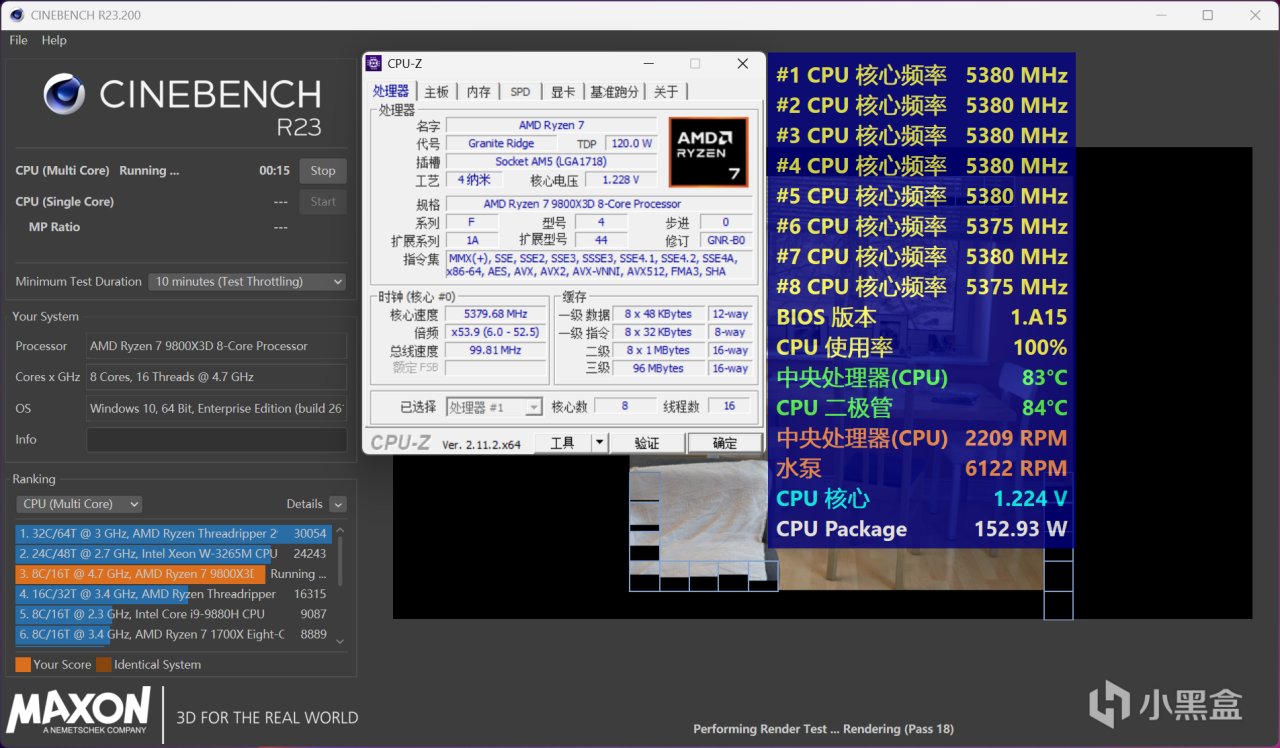Stop the CPU Multi Core test

pyautogui.click(x=323, y=171)
